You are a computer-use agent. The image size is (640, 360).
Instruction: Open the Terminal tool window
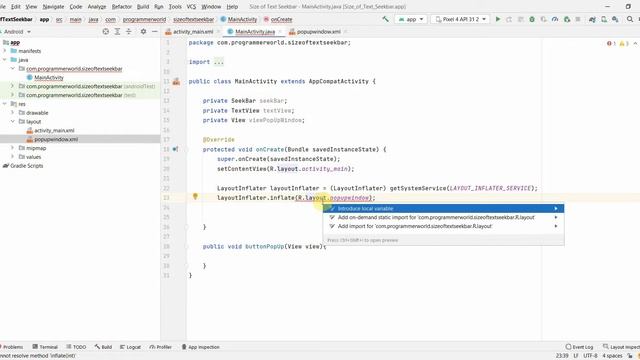click(x=45, y=347)
